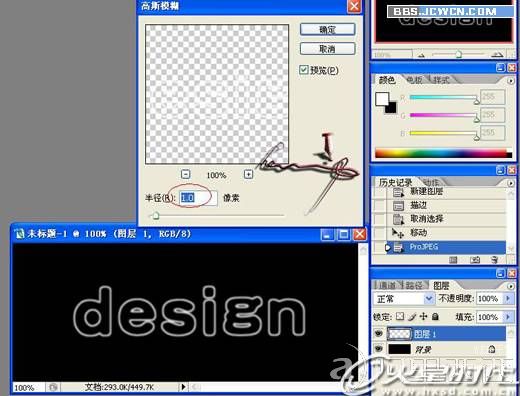520x396 pixels.
Task: Move the navigator zoom slider handle
Action: [459, 54]
